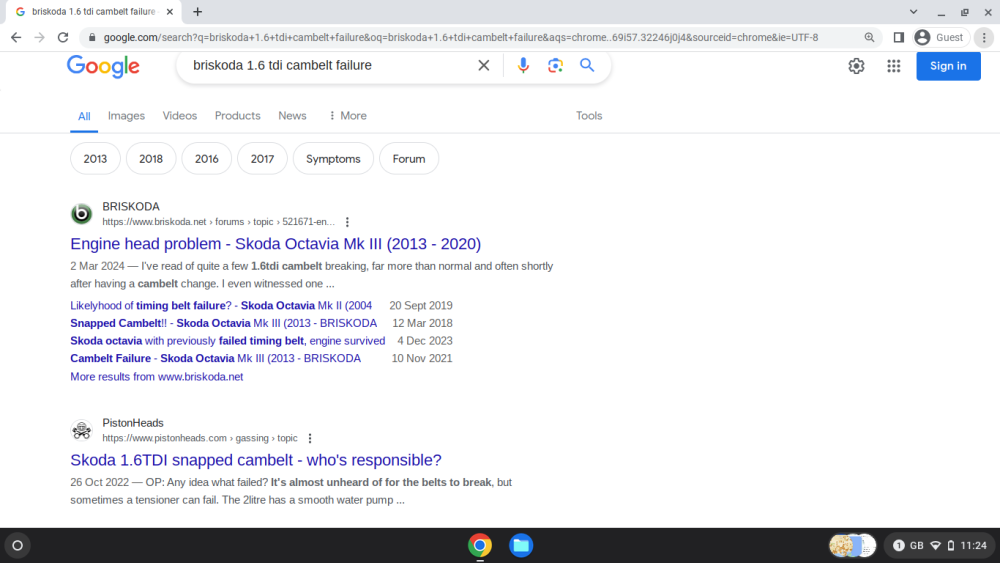Open Chrome three-dot menu
This screenshot has height=563, width=1000.
pos(984,38)
